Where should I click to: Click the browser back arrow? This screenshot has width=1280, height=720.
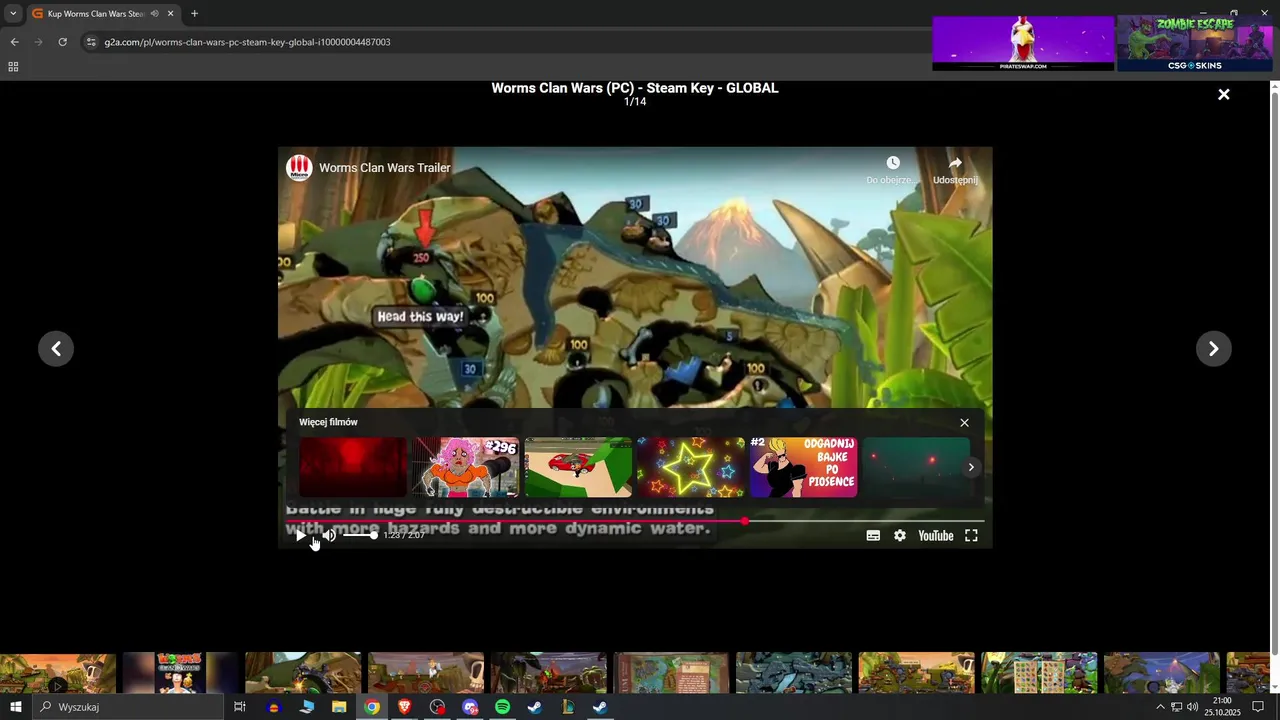coord(14,42)
